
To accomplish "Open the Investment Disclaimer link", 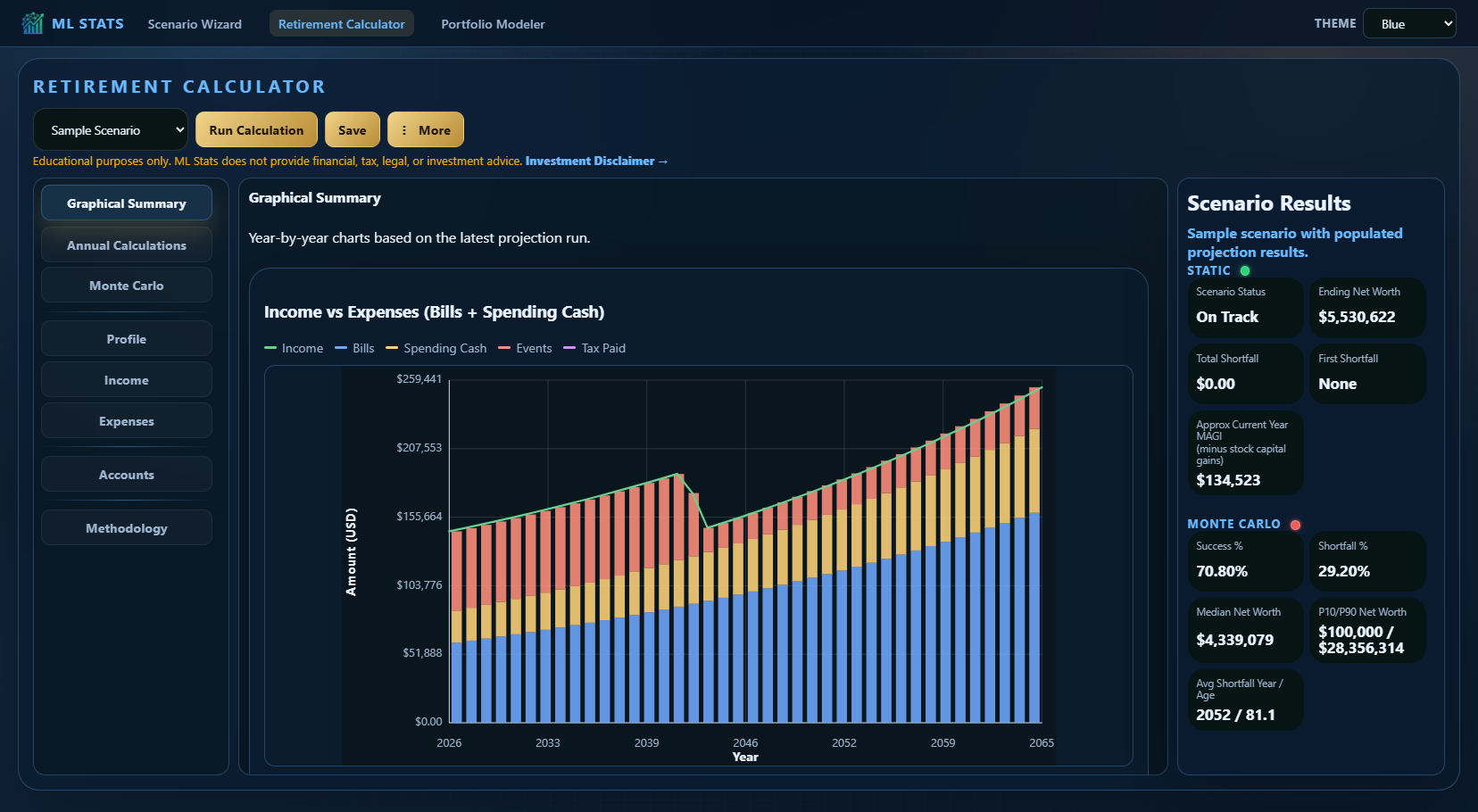I will pyautogui.click(x=596, y=161).
